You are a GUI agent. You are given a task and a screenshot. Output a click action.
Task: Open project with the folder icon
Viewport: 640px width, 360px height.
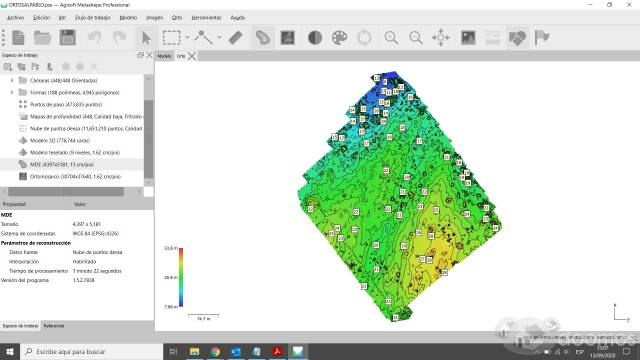coord(42,38)
